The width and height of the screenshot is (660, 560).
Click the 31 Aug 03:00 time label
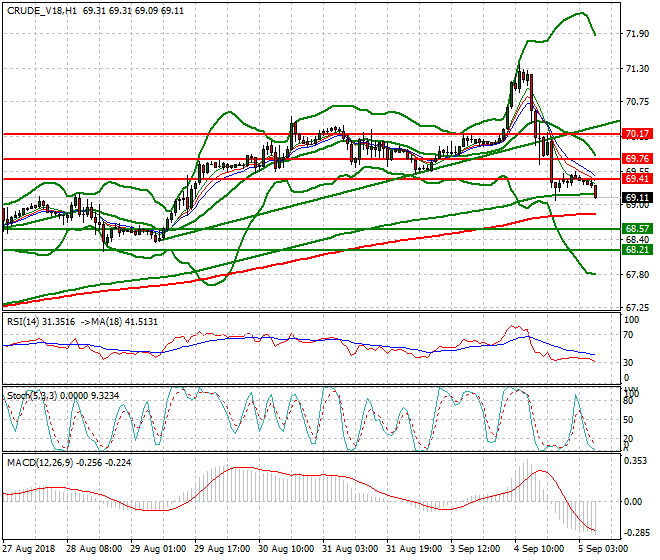(x=349, y=549)
